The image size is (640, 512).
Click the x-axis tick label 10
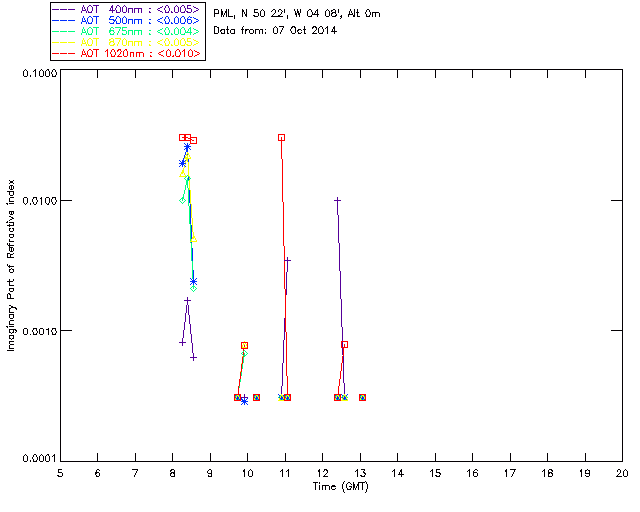[x=248, y=473]
